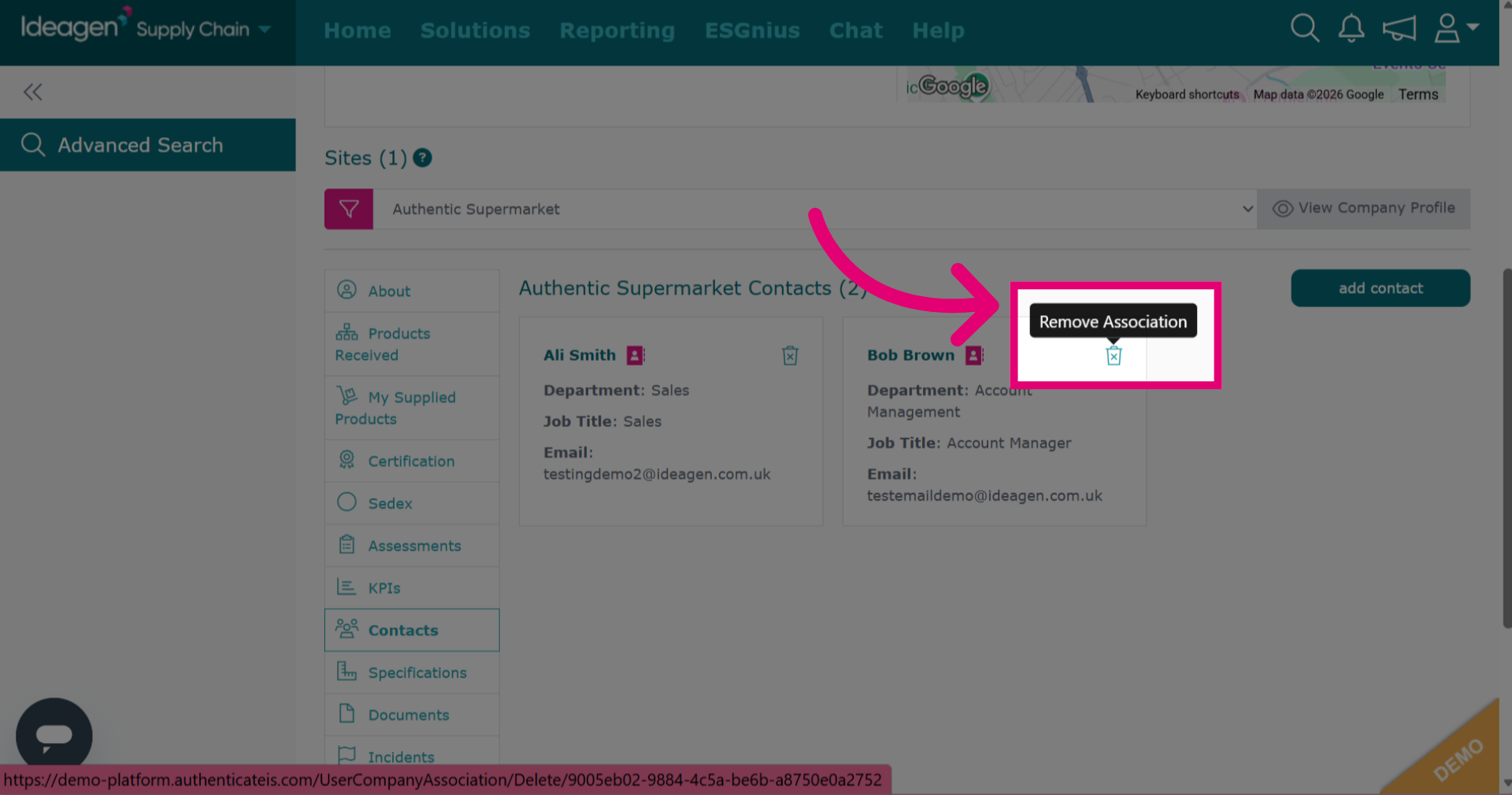Open the Assessments section
This screenshot has height=795, width=1512.
pos(412,546)
